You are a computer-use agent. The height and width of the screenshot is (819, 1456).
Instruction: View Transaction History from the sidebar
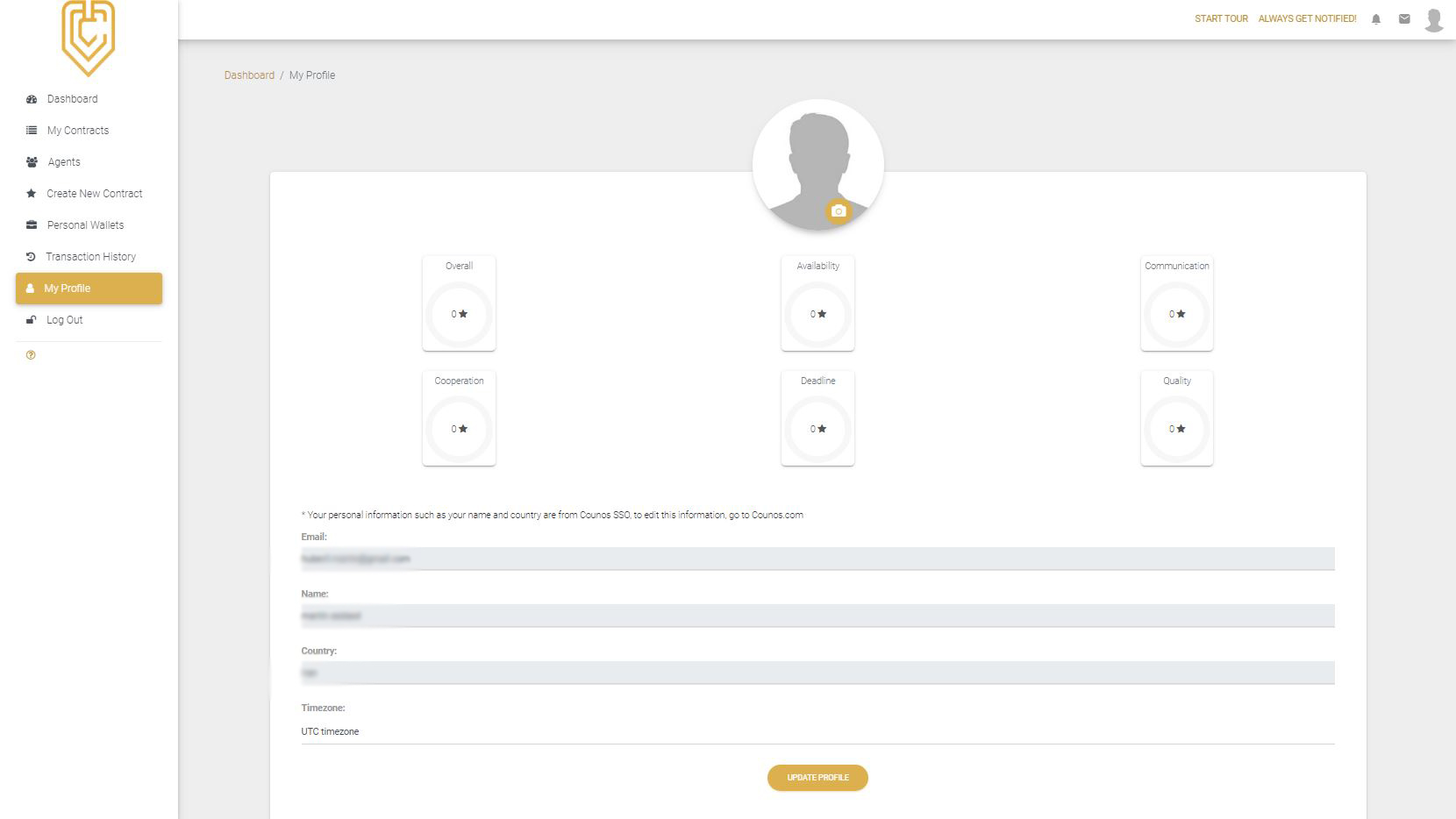coord(89,257)
